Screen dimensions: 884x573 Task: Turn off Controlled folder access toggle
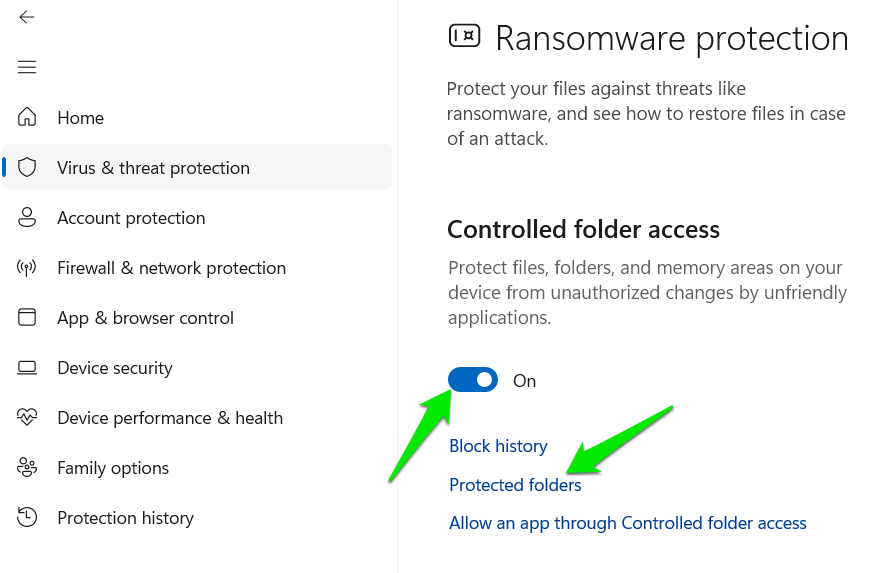473,380
